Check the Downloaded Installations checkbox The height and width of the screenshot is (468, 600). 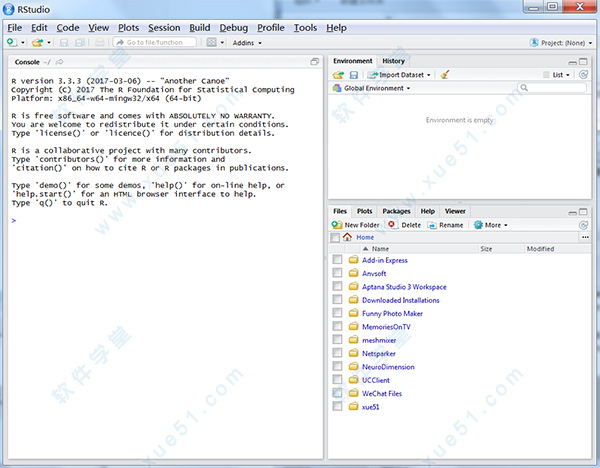click(337, 300)
